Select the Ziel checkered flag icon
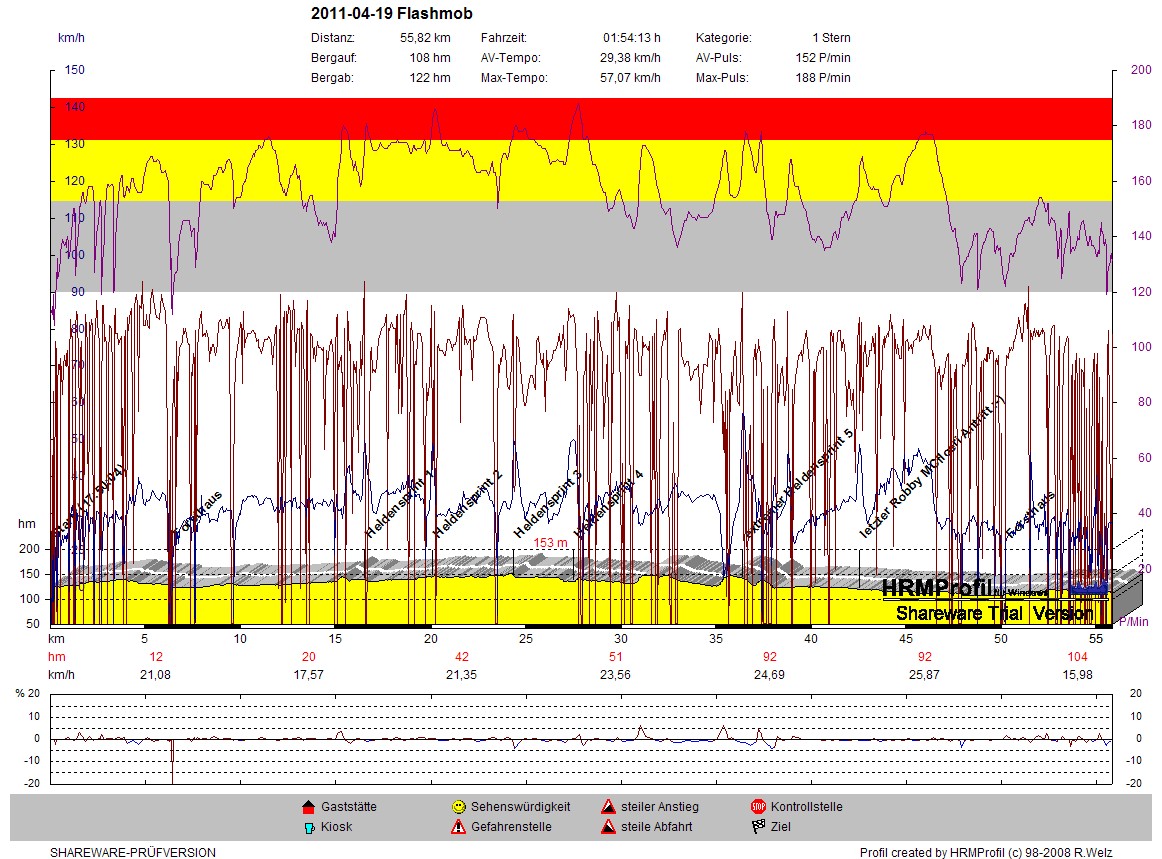1162x859 pixels. (x=757, y=827)
